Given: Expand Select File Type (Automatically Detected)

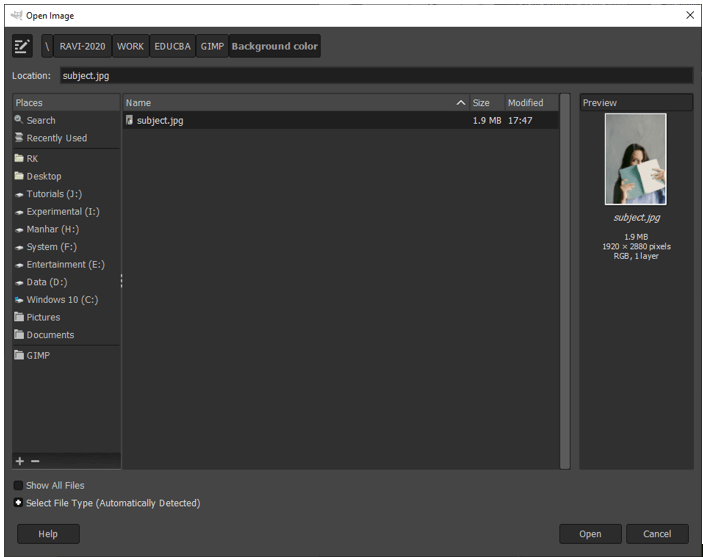Looking at the screenshot, I should (18, 503).
